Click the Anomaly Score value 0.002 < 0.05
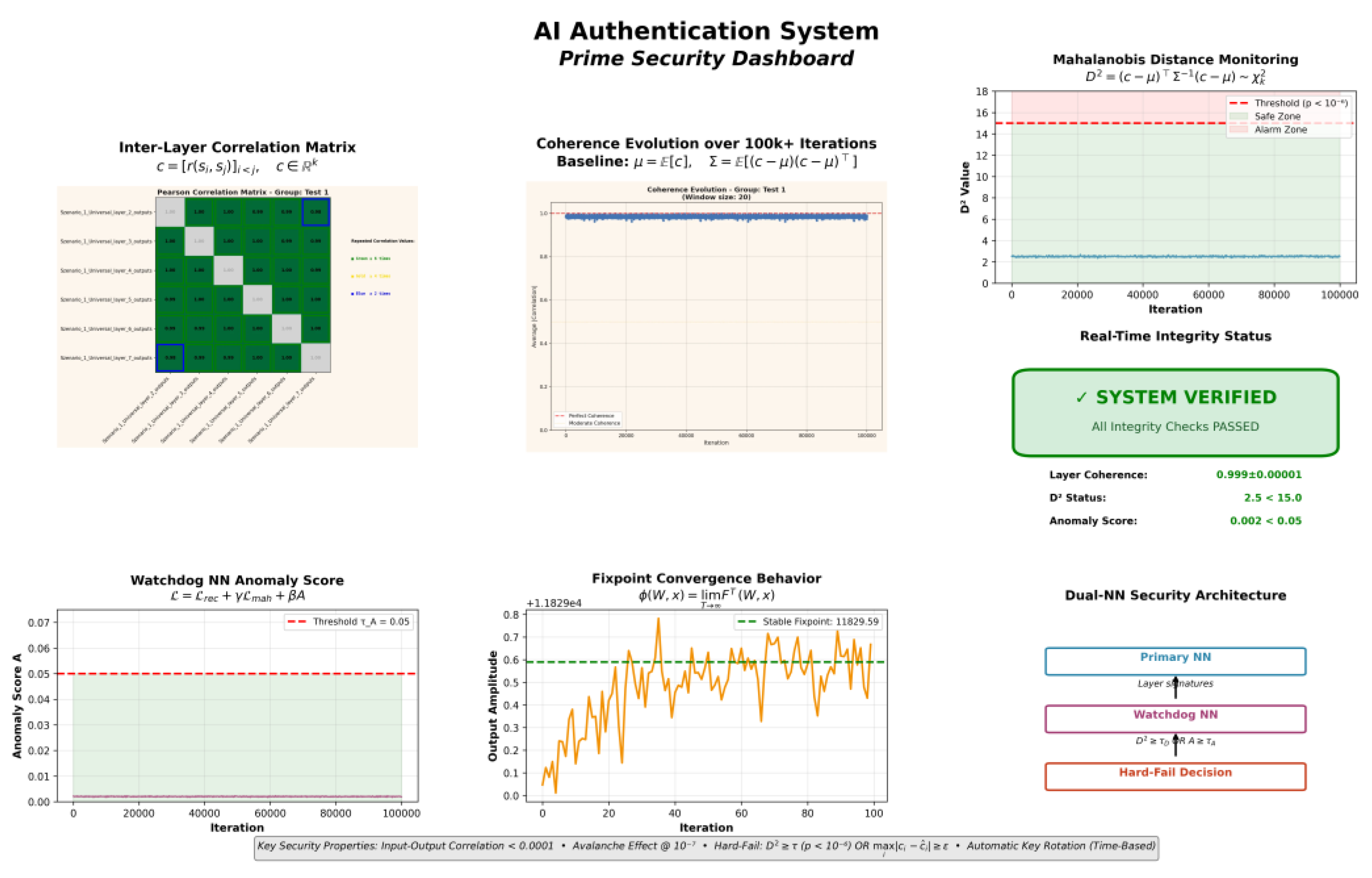 pos(1265,520)
